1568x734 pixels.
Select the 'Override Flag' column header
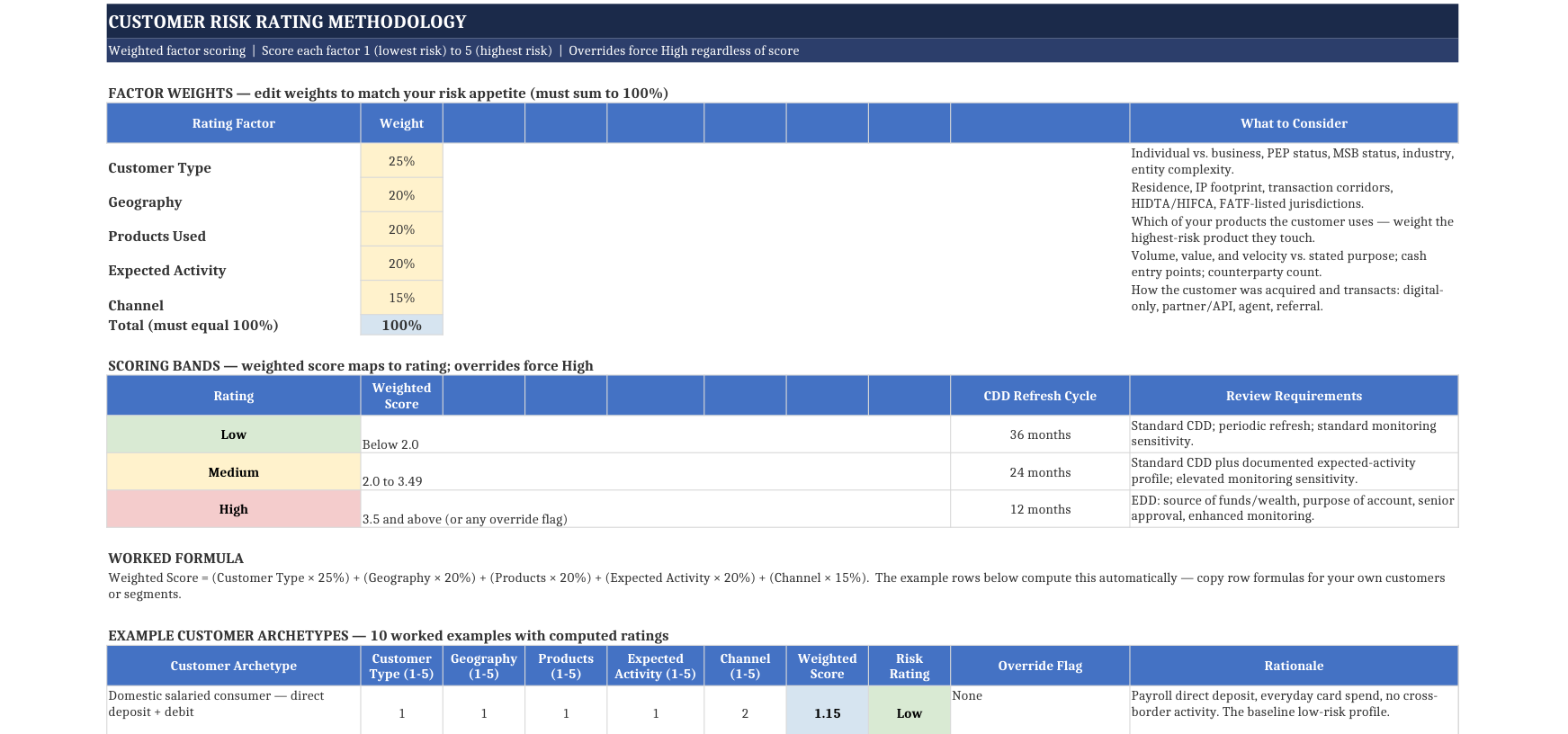(x=1040, y=666)
